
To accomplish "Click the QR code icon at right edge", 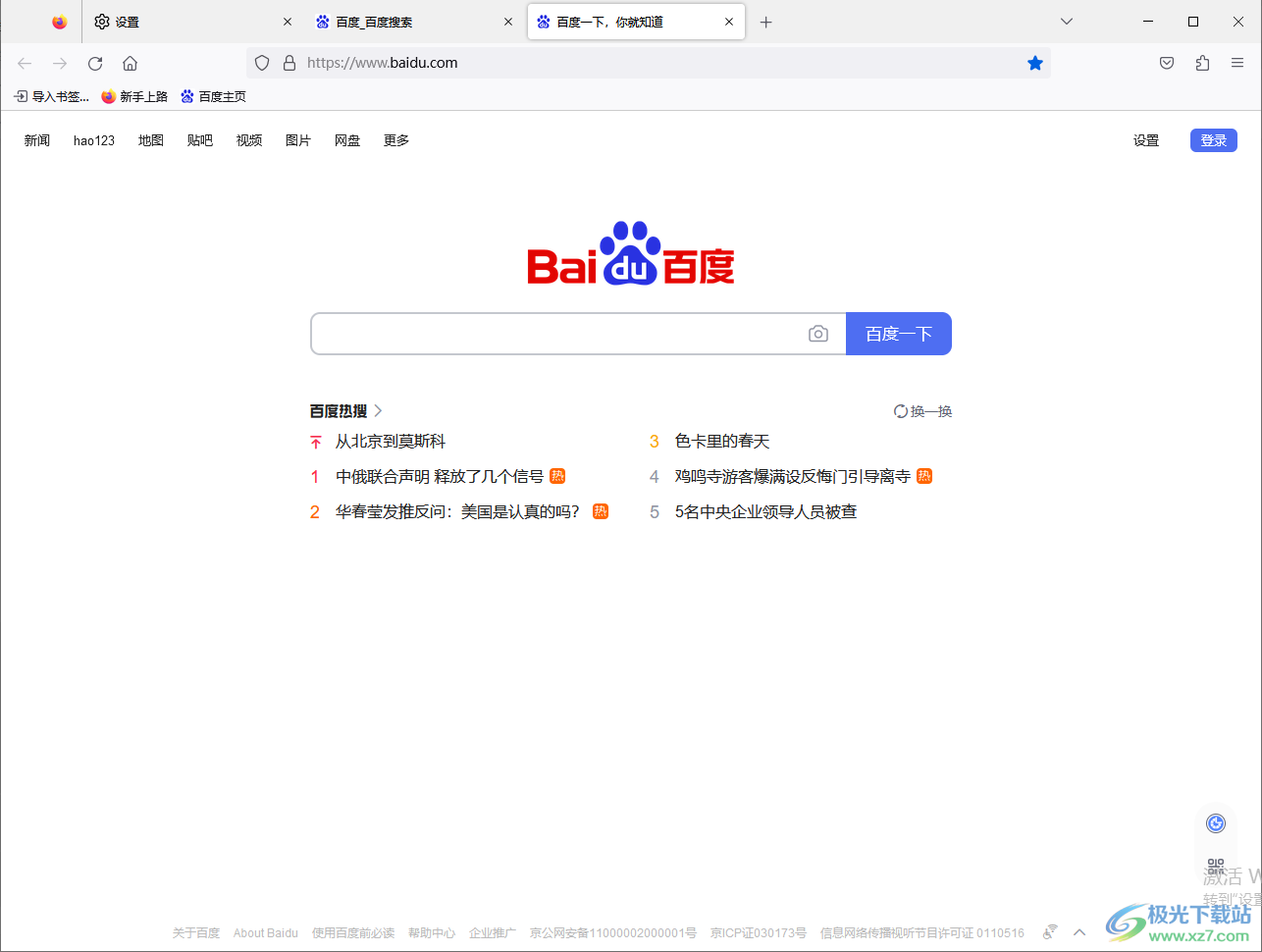I will (x=1216, y=869).
